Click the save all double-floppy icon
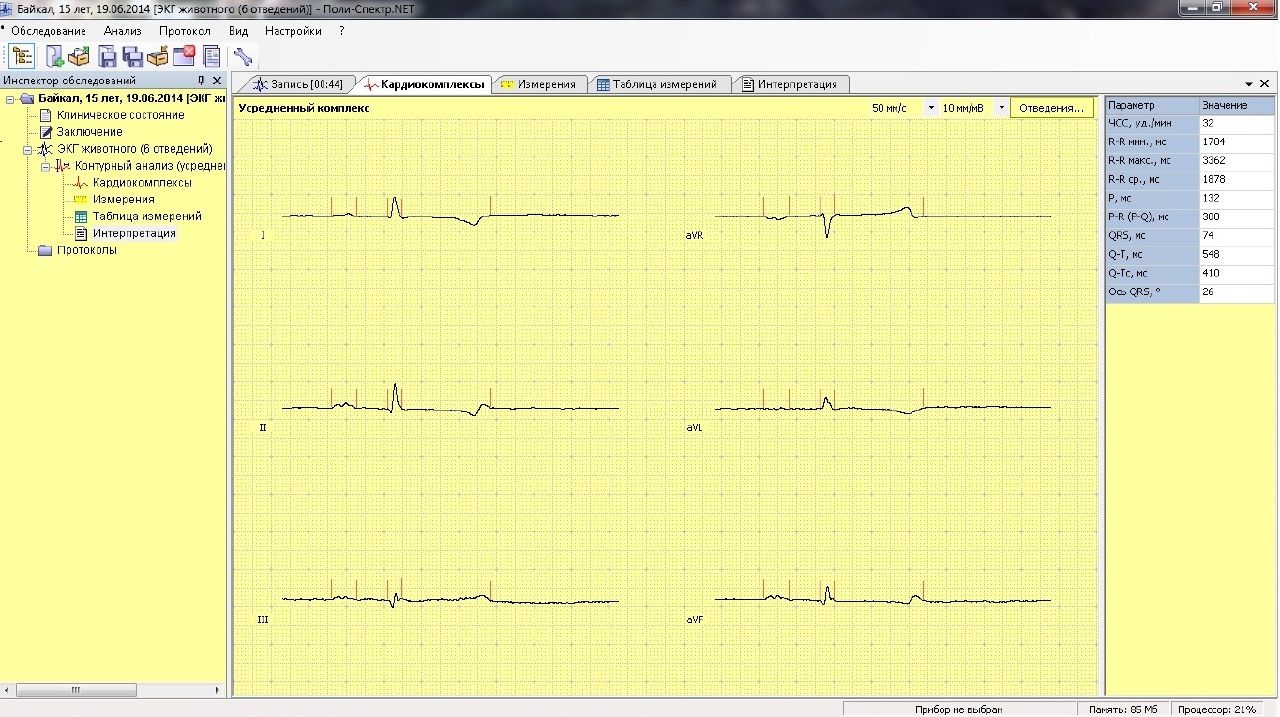Screen dimensions: 1280x717 [x=132, y=57]
